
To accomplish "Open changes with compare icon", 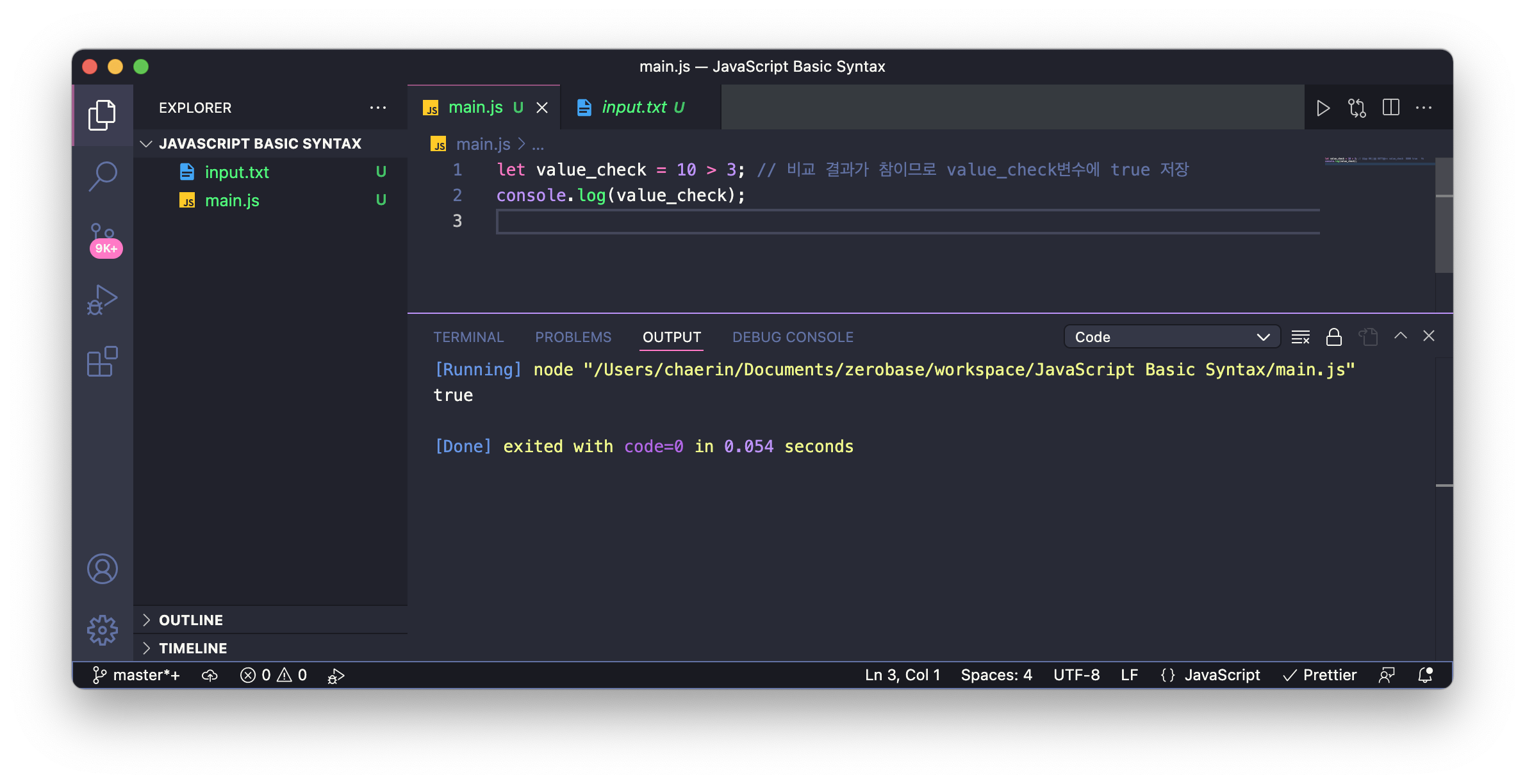I will [x=1356, y=108].
